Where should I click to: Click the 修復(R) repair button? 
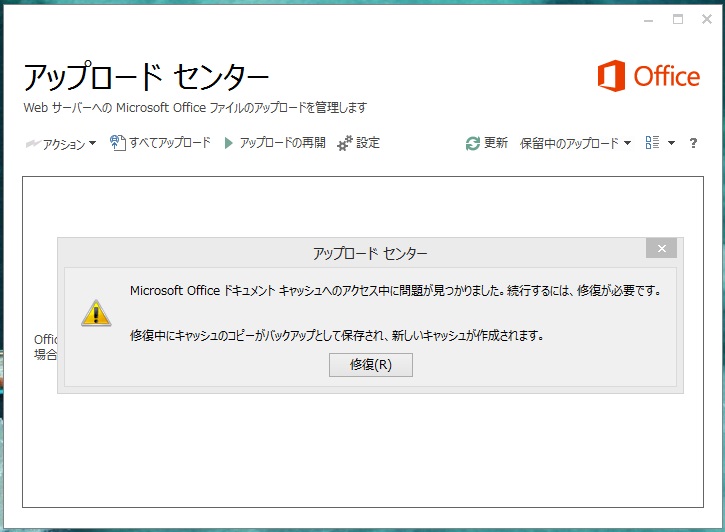(370, 365)
